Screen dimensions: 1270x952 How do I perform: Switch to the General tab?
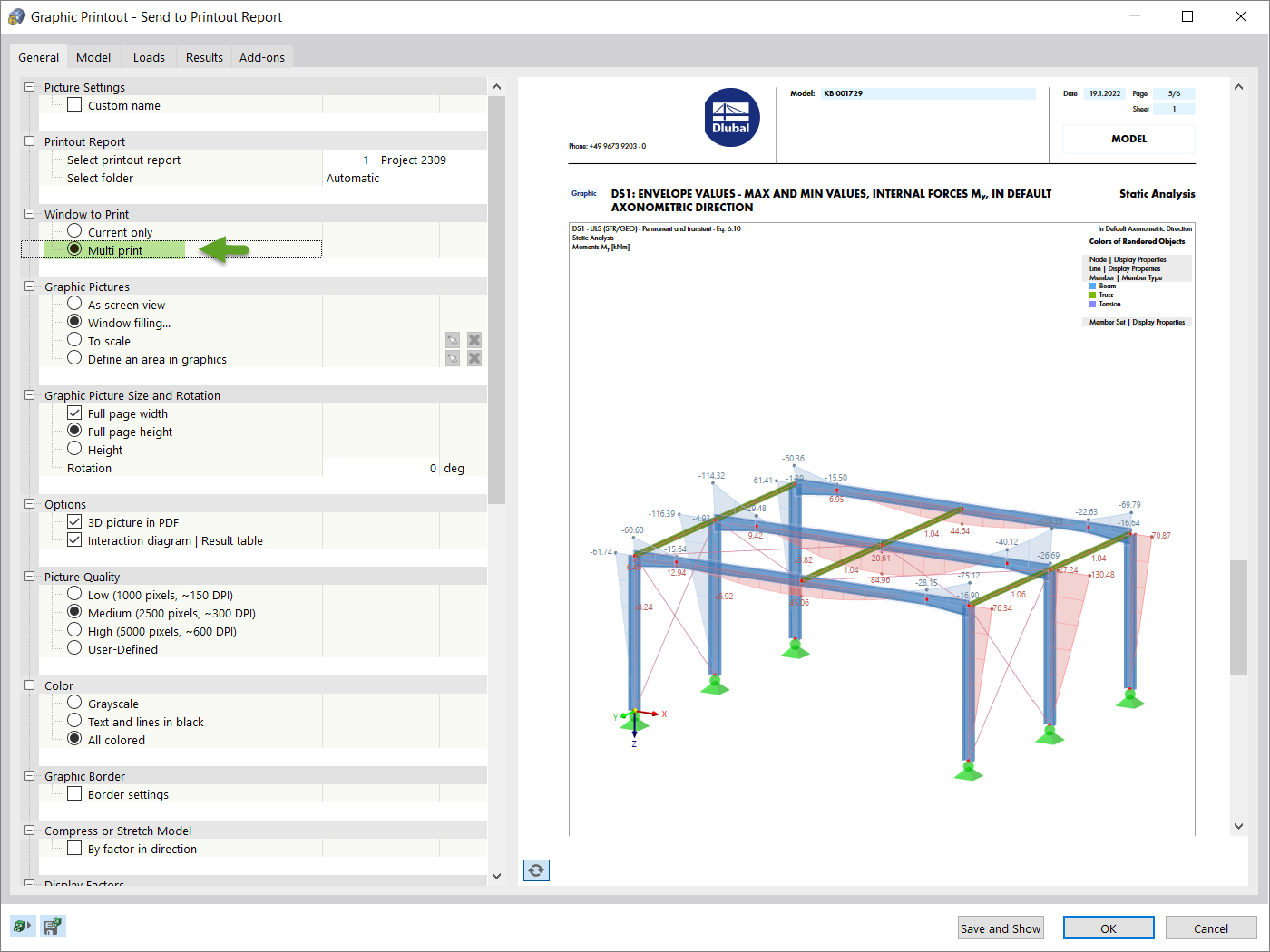point(38,57)
